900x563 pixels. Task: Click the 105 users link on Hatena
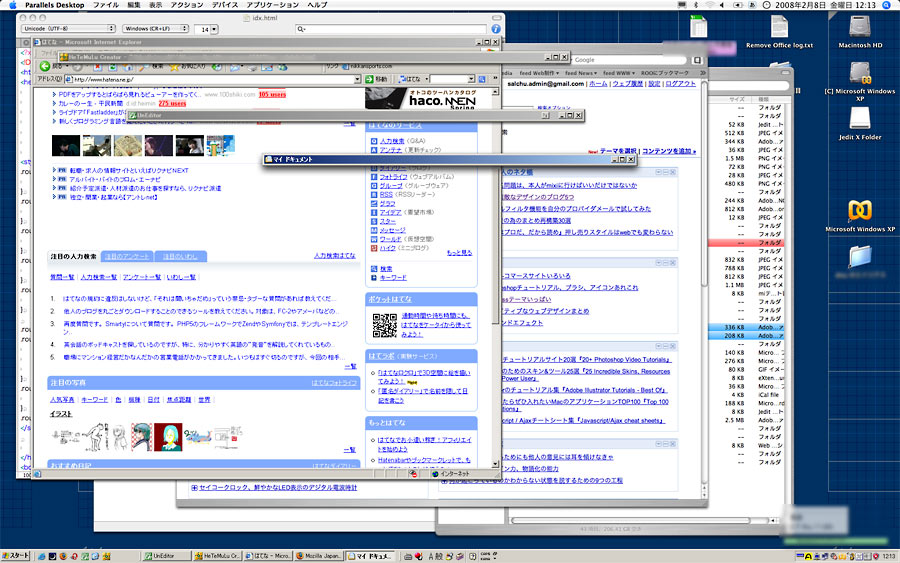[x=272, y=94]
